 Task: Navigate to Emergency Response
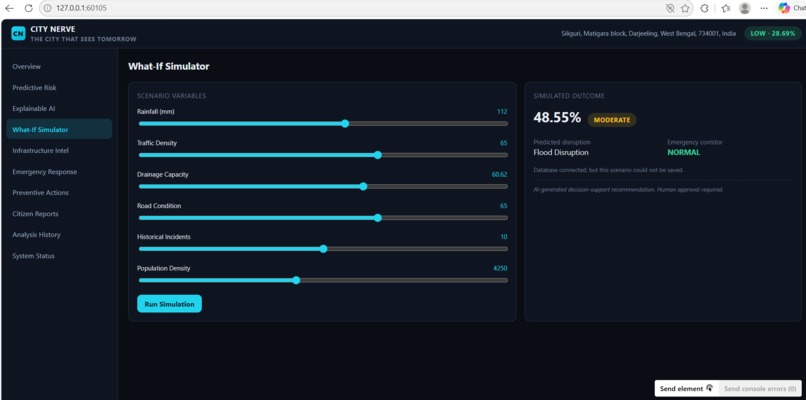click(45, 172)
